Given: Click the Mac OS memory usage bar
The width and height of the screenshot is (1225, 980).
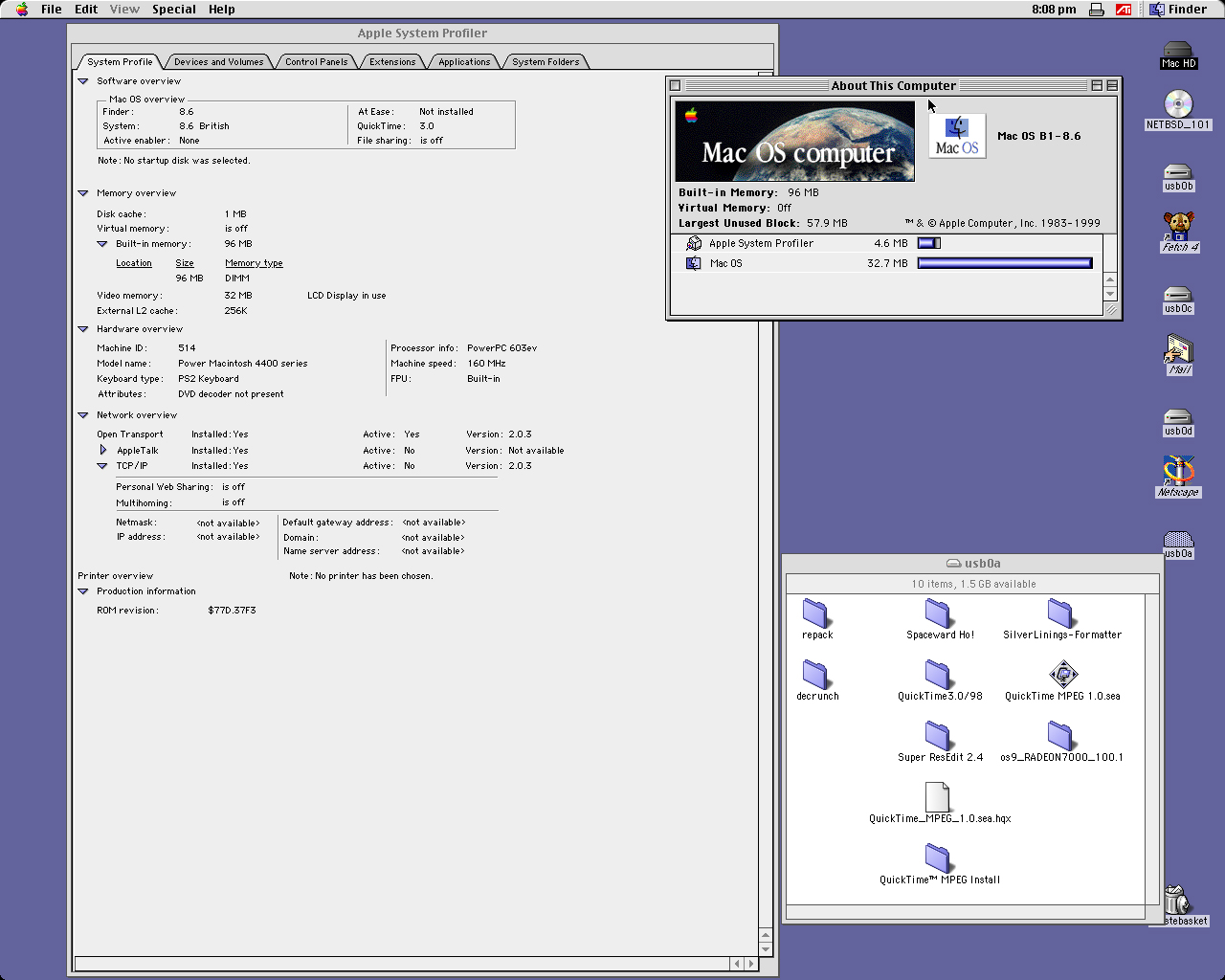Looking at the screenshot, I should point(1005,263).
